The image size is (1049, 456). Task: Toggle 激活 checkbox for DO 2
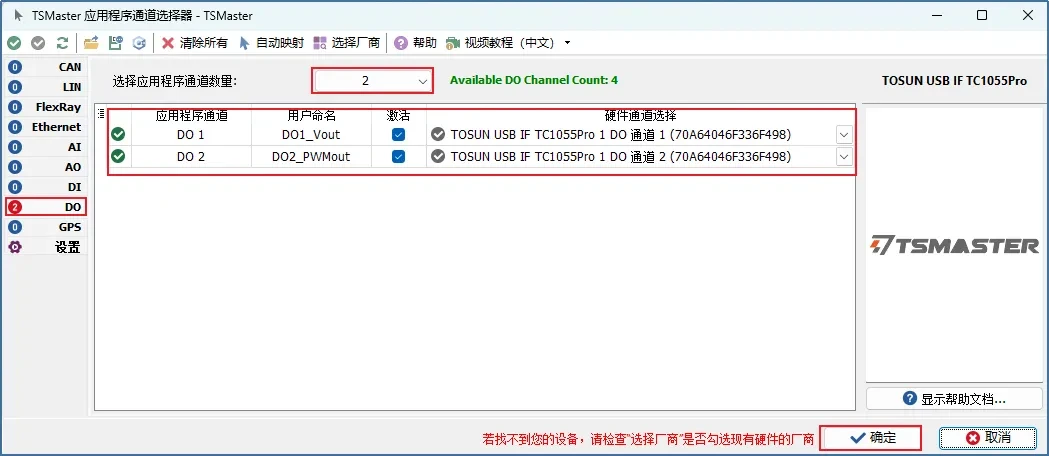pos(398,156)
